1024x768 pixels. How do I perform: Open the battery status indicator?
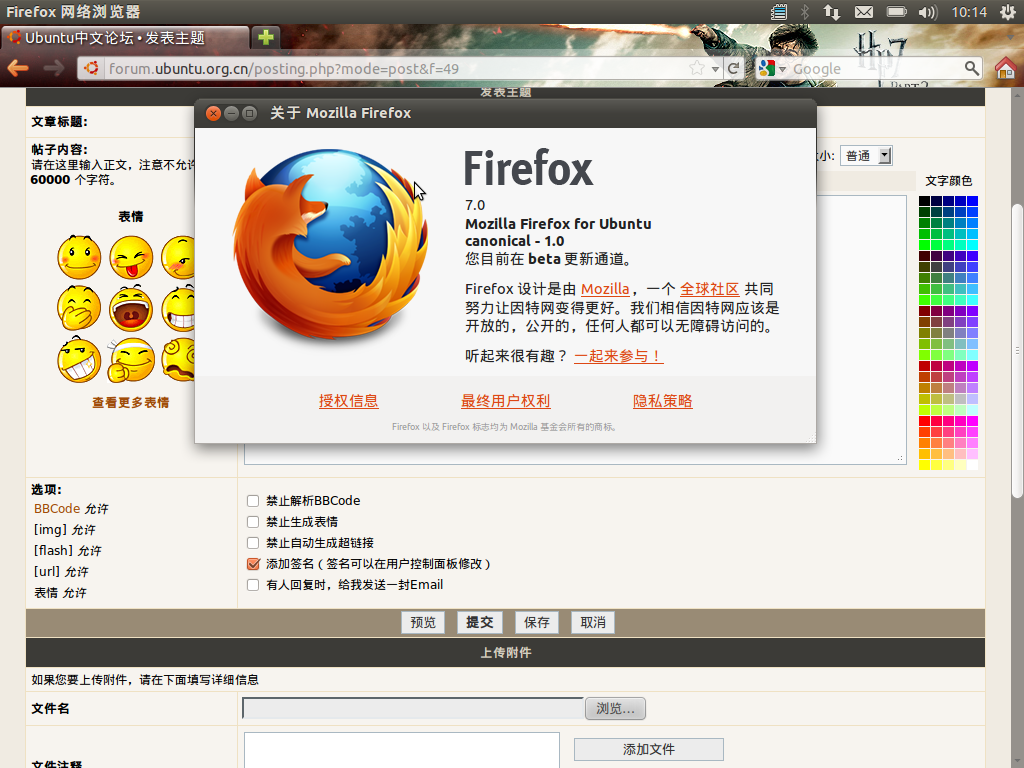(x=896, y=12)
